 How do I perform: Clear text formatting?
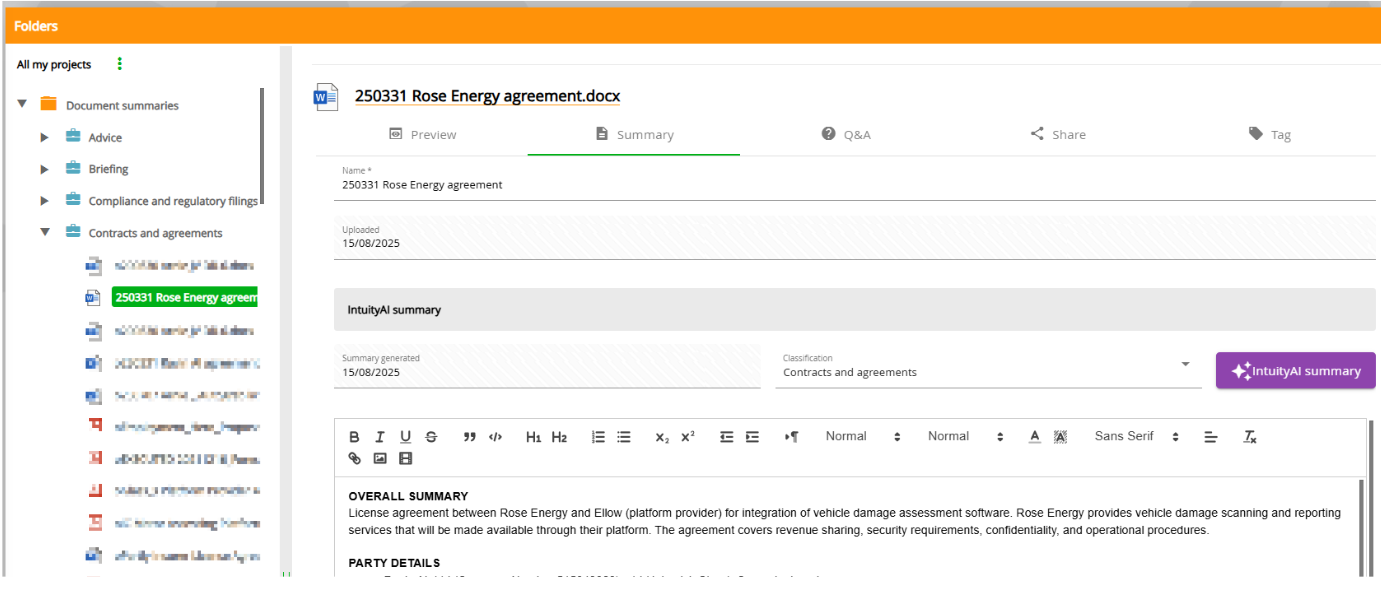tap(1250, 437)
